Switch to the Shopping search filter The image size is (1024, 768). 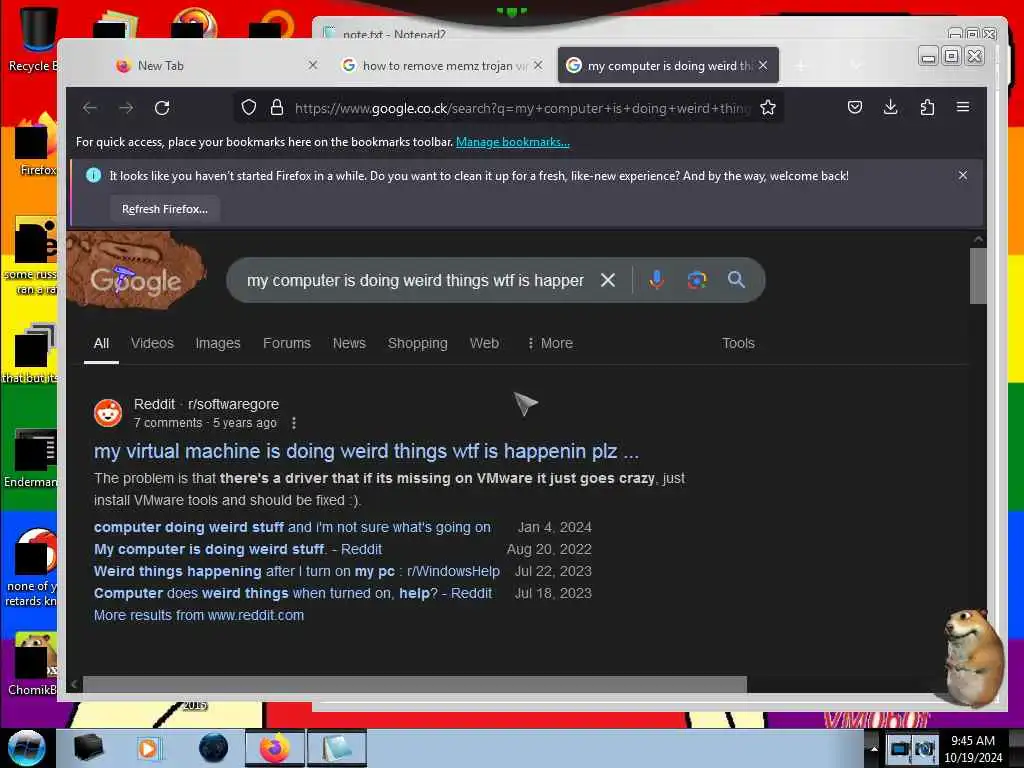[418, 344]
